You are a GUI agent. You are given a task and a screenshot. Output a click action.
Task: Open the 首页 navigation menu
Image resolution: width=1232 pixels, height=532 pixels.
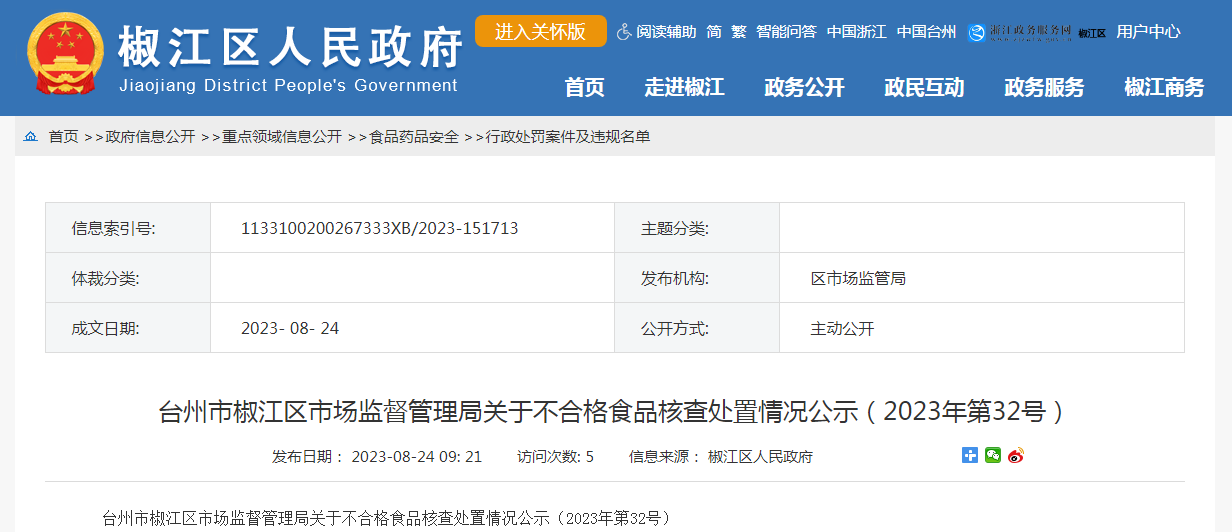[584, 88]
